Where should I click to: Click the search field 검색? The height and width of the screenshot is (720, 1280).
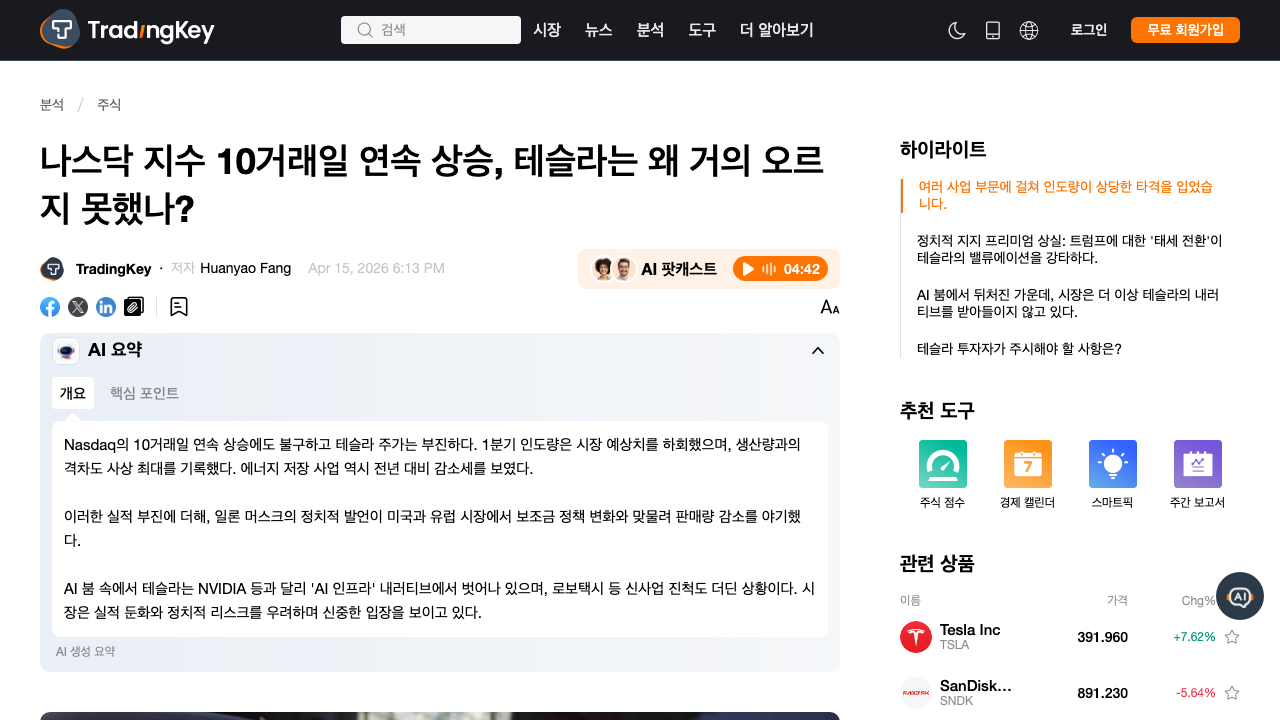pyautogui.click(x=431, y=30)
